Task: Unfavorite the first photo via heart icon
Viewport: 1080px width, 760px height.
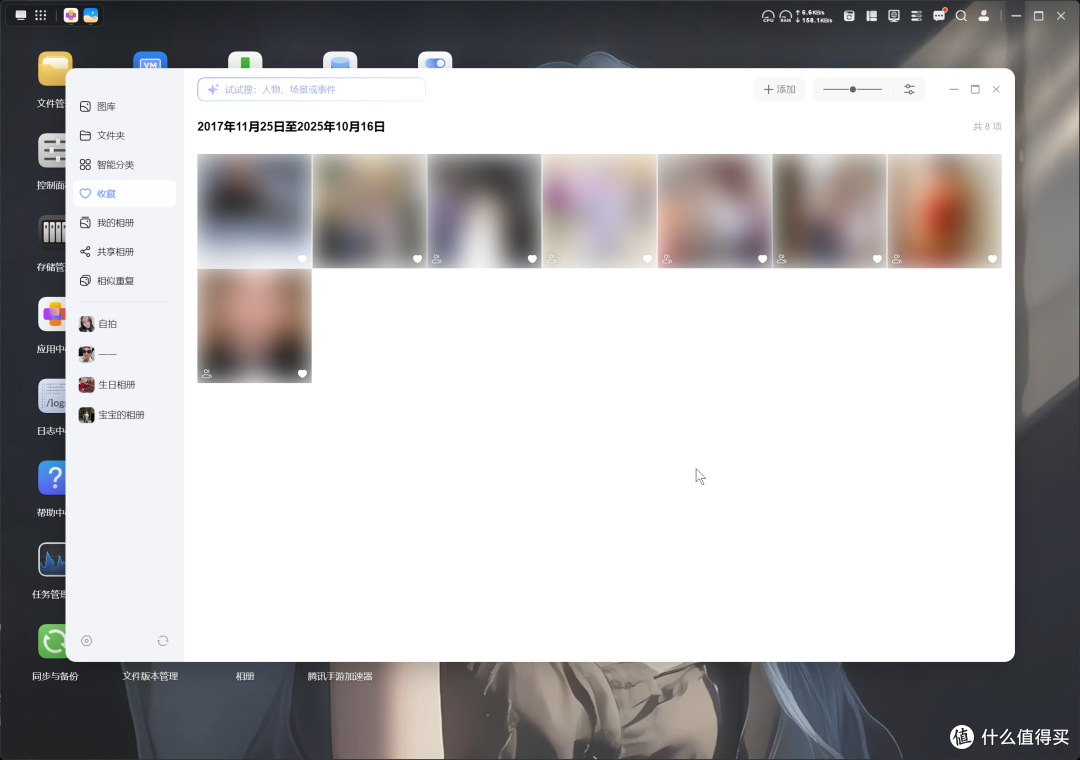Action: click(x=302, y=258)
